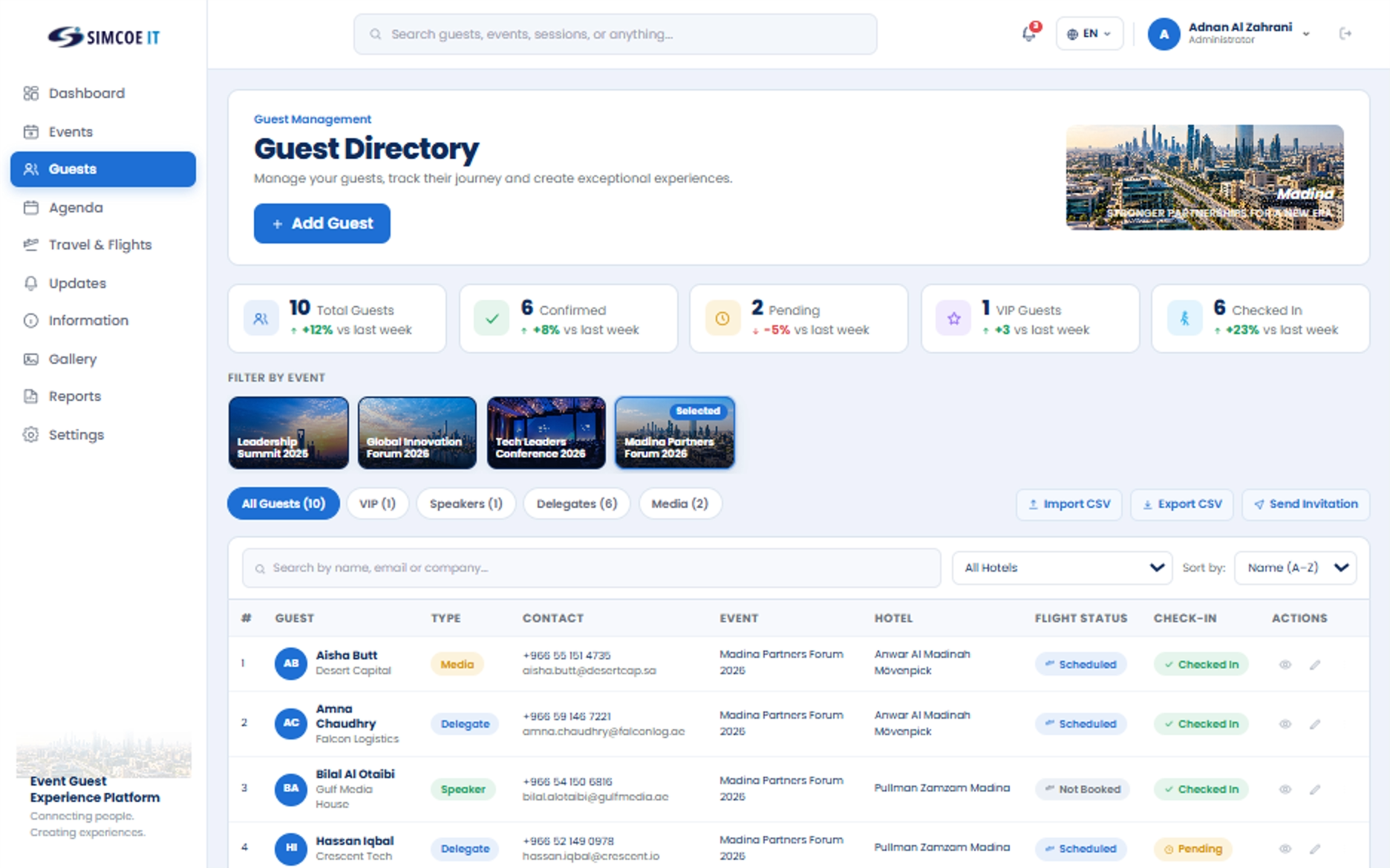Click the search by name, email field
Viewport: 1390px width, 868px height.
[x=592, y=568]
